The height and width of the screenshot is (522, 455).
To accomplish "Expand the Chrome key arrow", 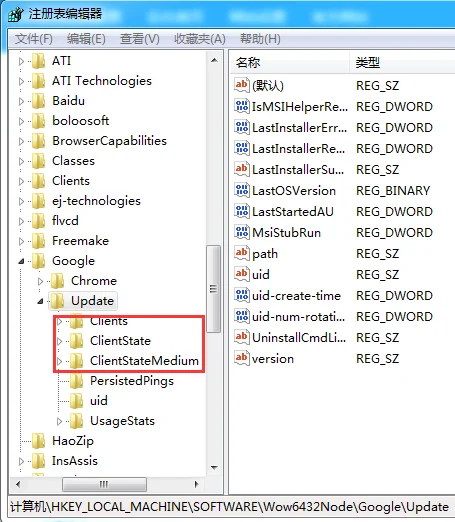I will [40, 281].
